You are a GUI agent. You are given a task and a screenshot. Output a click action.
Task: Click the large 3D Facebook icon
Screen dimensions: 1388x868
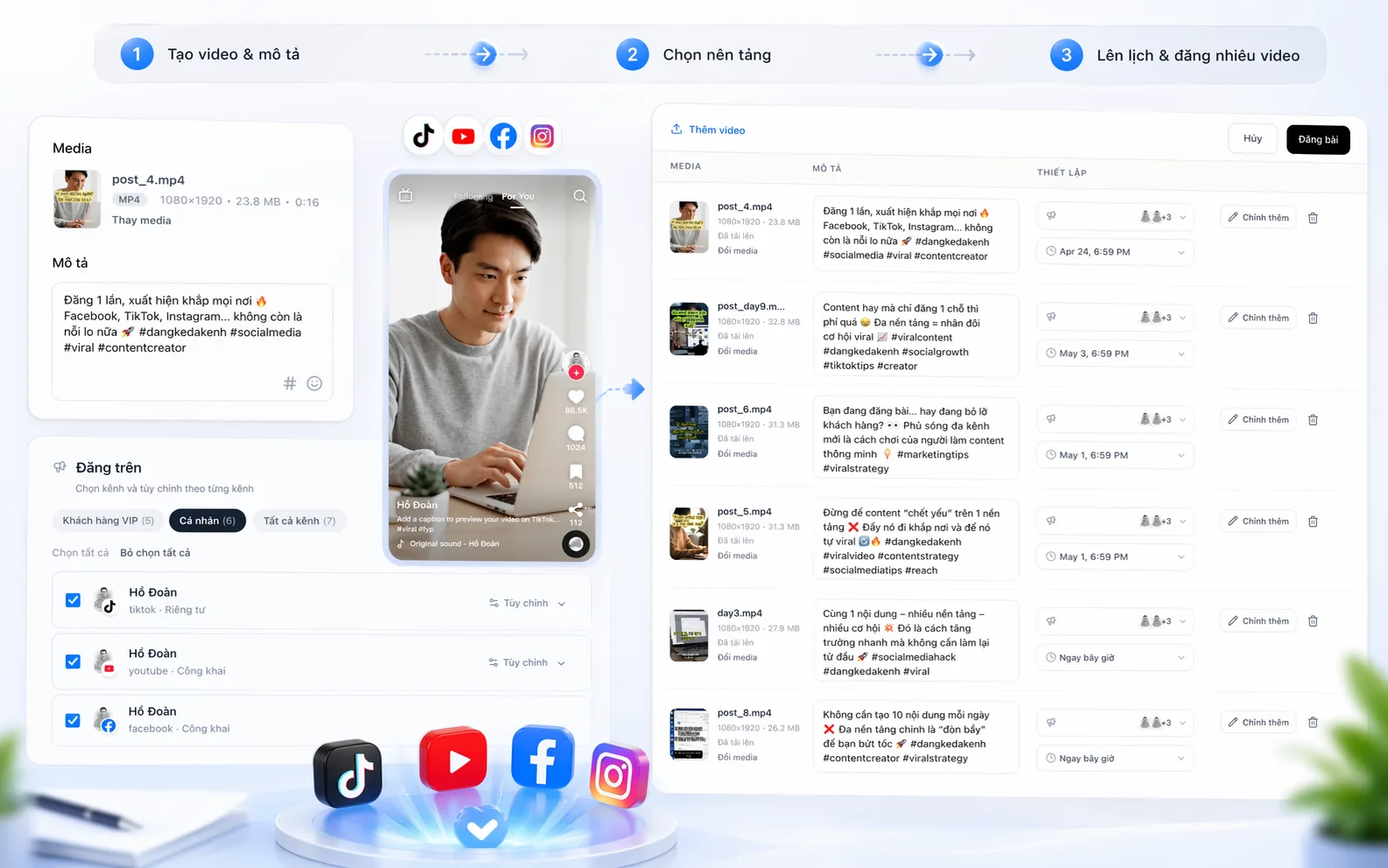tap(543, 758)
